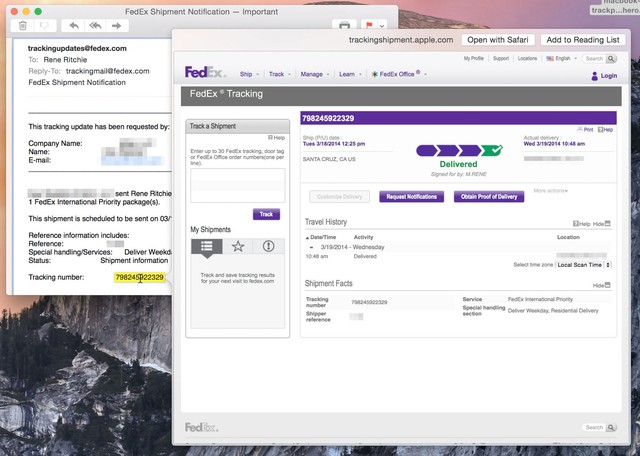Click Delivered status text
The height and width of the screenshot is (456, 640).
458,164
